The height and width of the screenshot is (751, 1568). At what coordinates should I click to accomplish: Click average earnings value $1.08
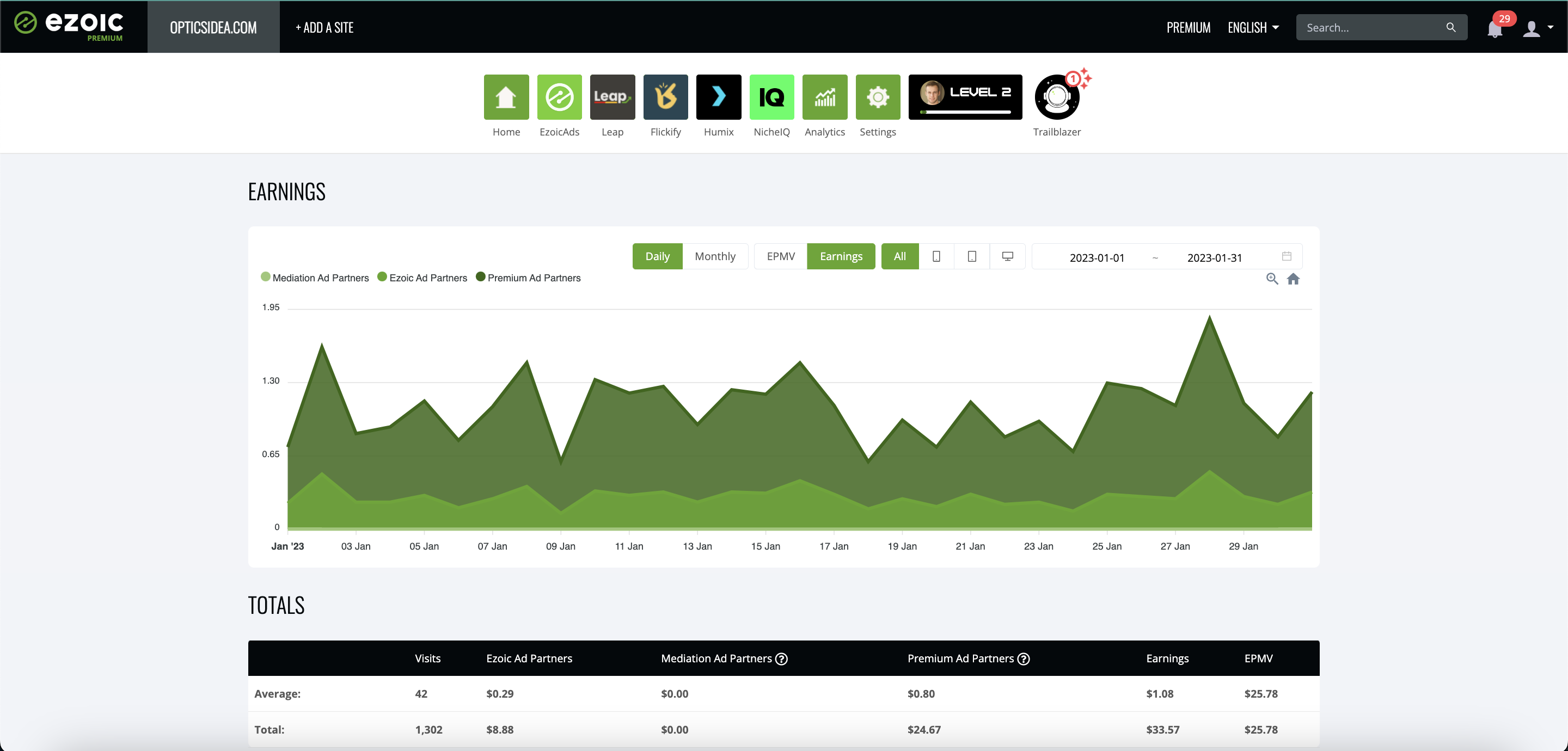tap(1160, 694)
